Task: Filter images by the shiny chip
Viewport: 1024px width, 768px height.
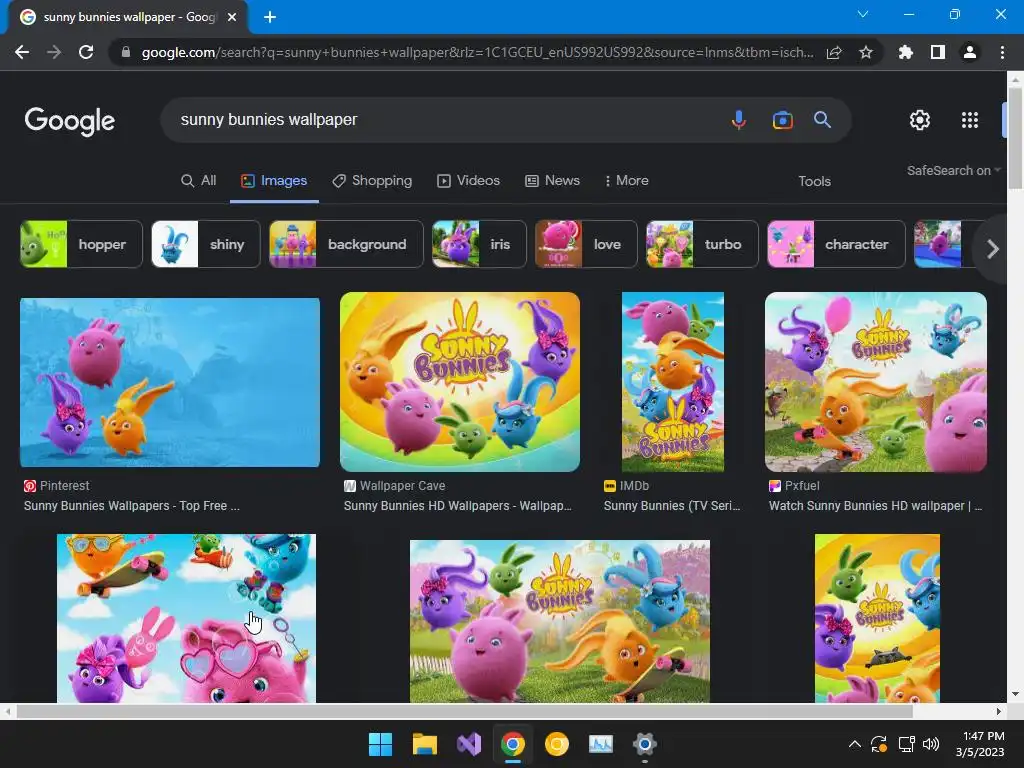Action: pyautogui.click(x=206, y=244)
